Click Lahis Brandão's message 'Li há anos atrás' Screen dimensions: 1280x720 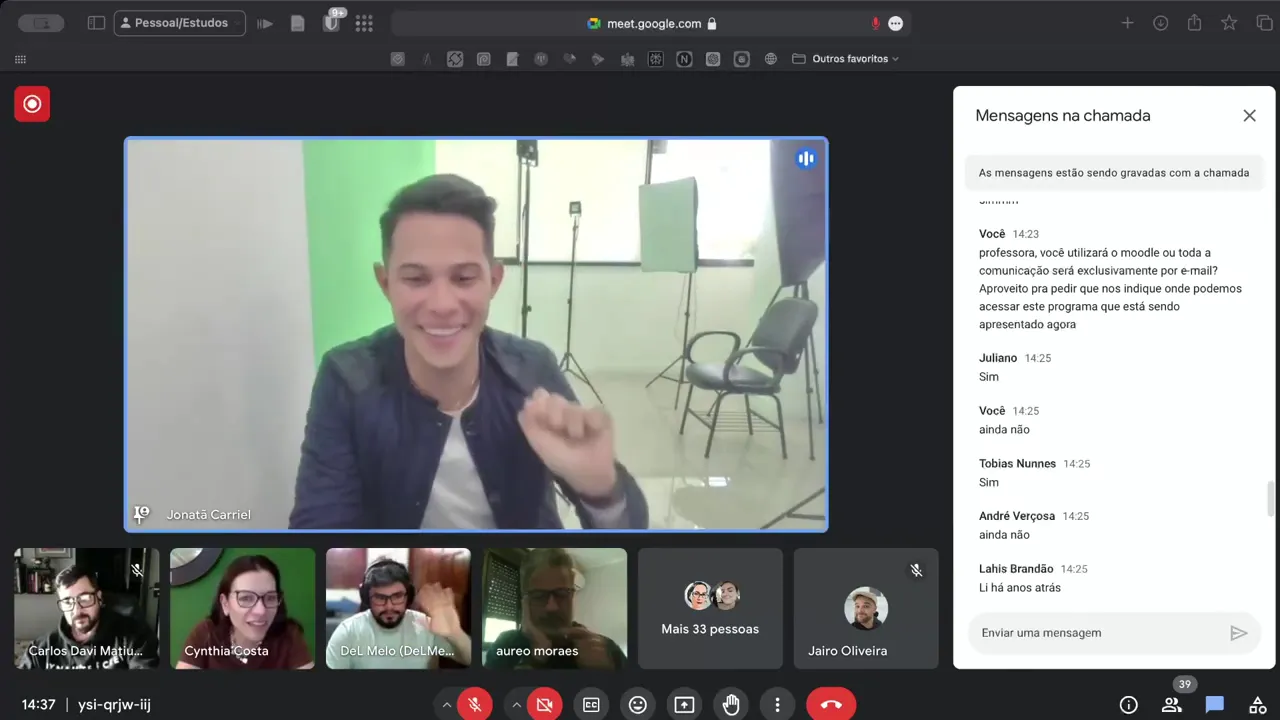(x=1018, y=588)
